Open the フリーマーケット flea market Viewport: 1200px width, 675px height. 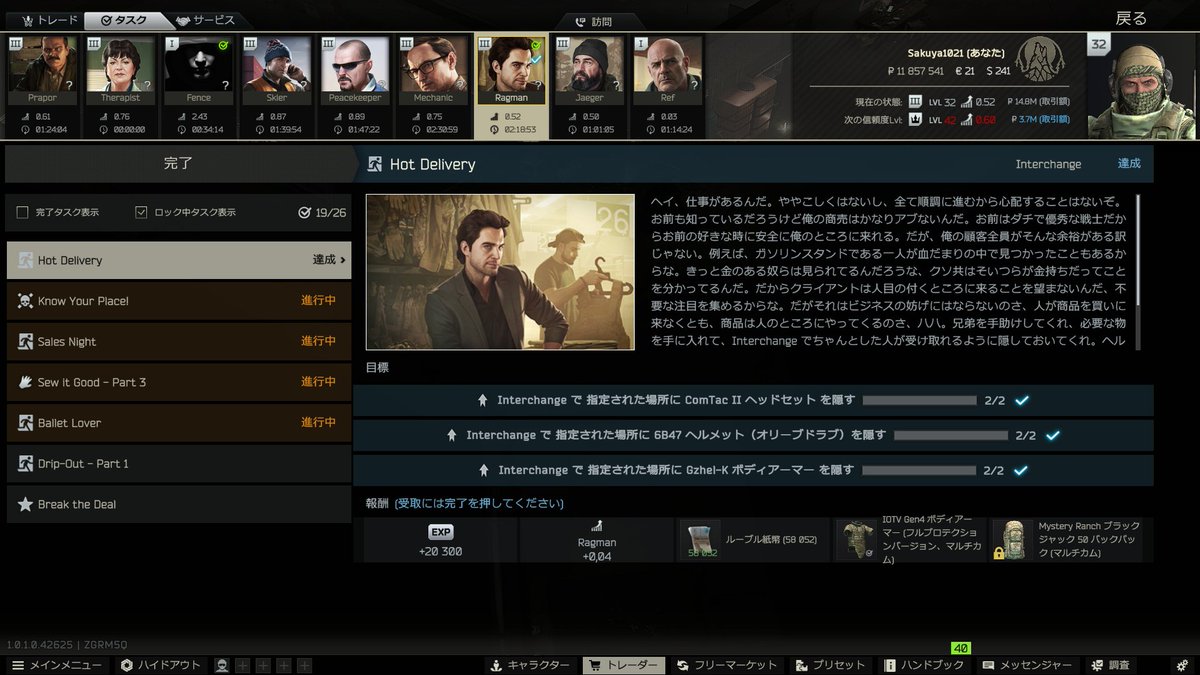[x=727, y=665]
